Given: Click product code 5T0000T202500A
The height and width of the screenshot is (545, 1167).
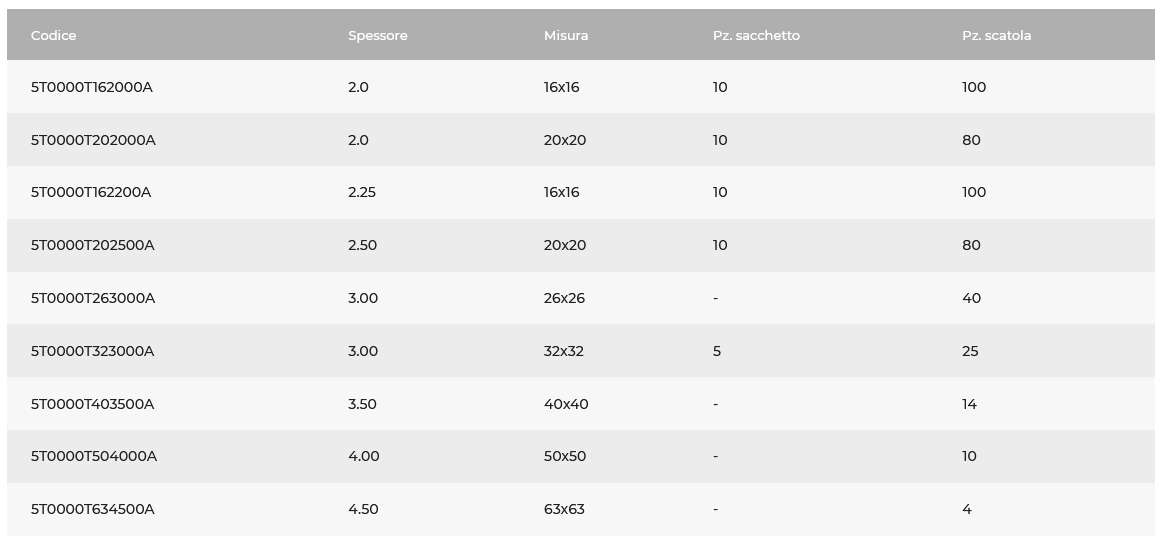Looking at the screenshot, I should (x=92, y=245).
